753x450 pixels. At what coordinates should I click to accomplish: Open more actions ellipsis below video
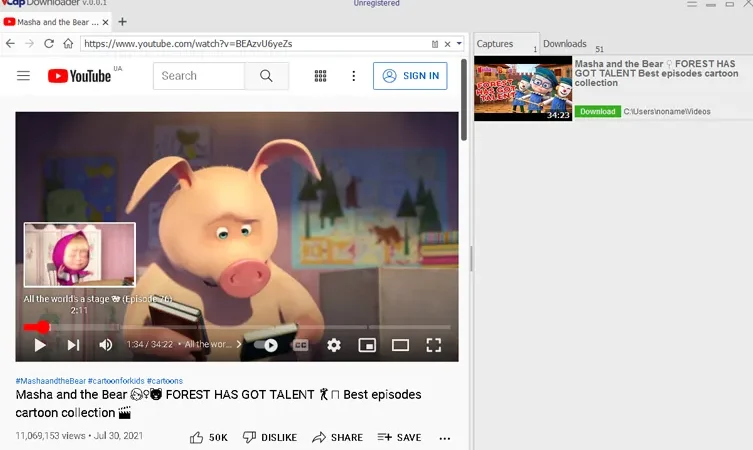[x=445, y=438]
